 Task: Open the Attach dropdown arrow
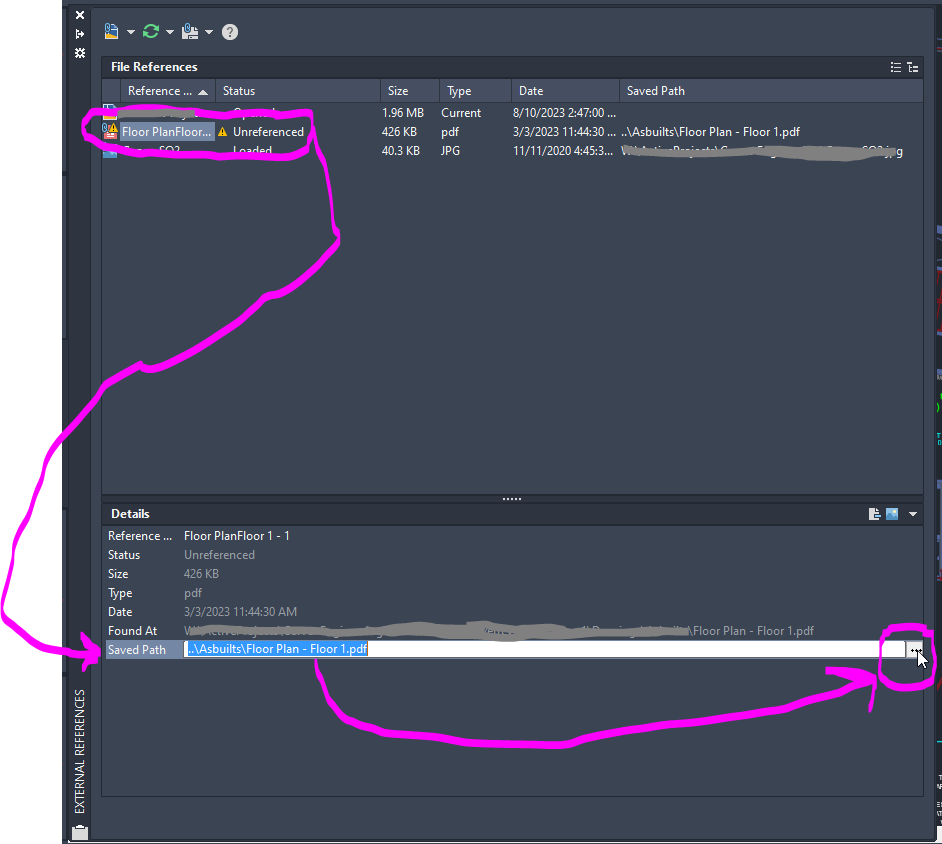130,31
